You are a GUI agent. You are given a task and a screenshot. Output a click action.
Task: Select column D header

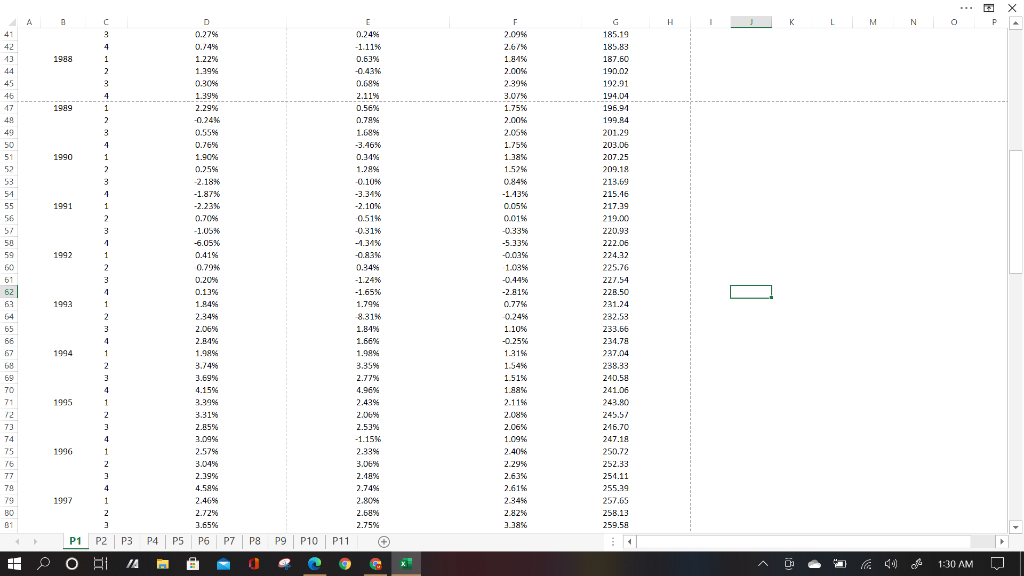point(206,22)
